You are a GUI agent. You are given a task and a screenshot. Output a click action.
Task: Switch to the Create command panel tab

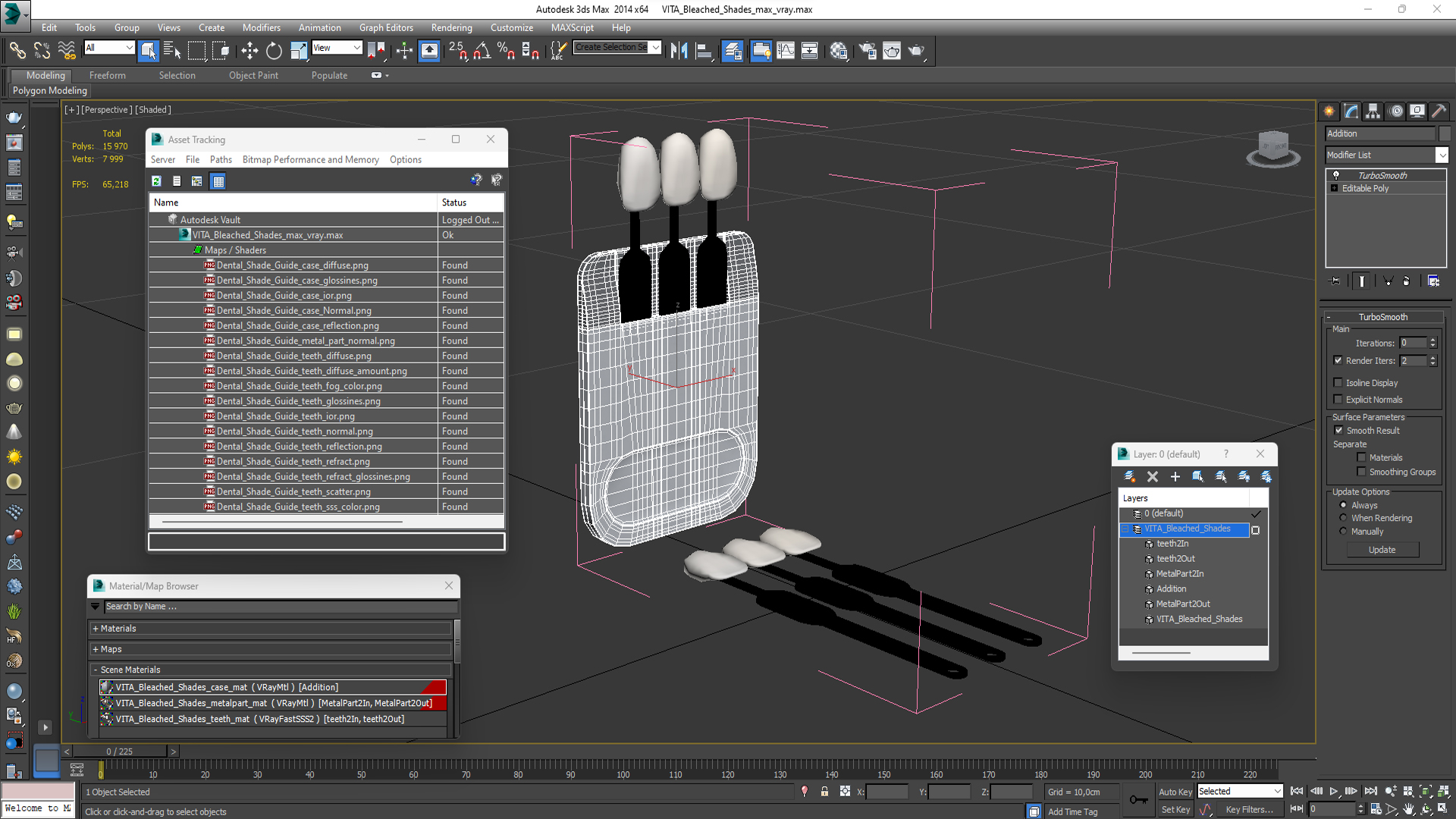click(1329, 111)
